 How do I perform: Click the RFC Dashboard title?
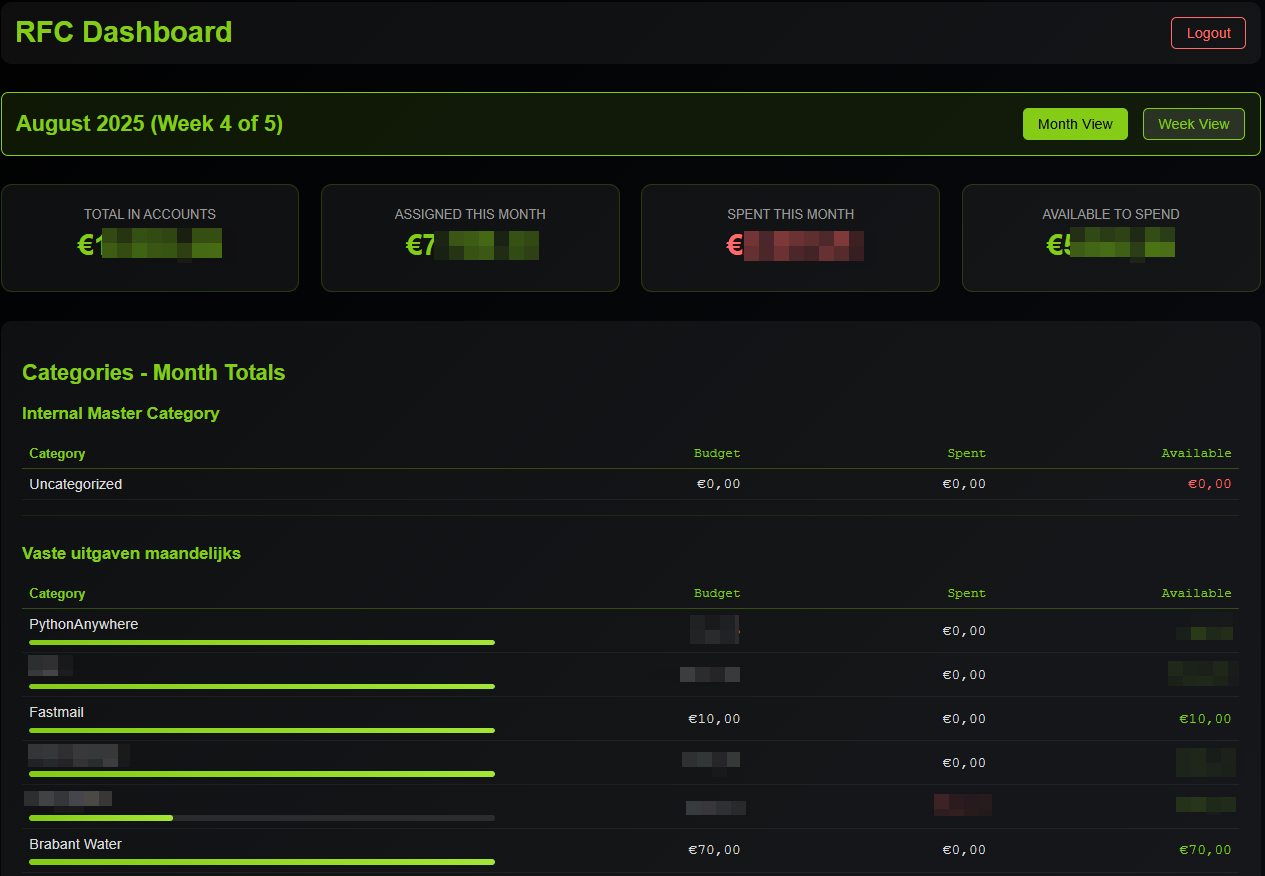[x=124, y=32]
